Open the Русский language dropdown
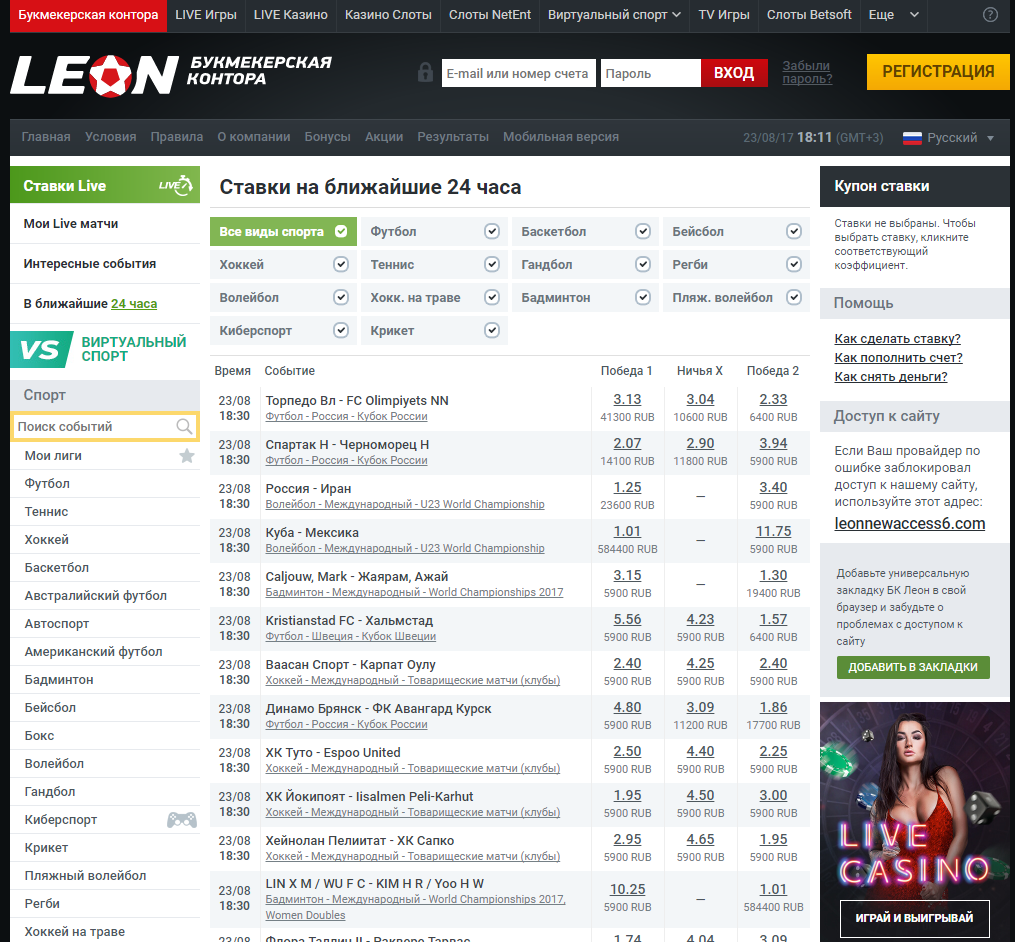Viewport: 1015px width, 942px height. click(948, 138)
